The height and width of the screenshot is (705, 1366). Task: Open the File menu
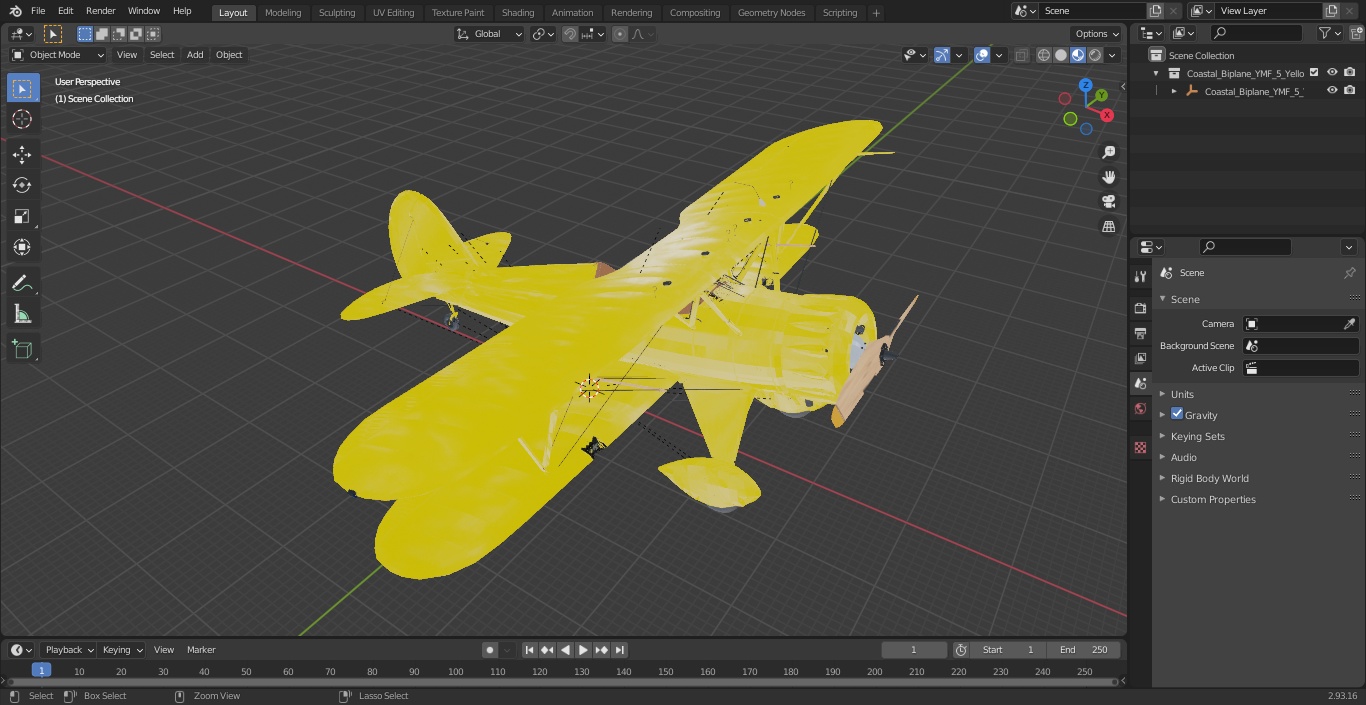click(x=38, y=11)
